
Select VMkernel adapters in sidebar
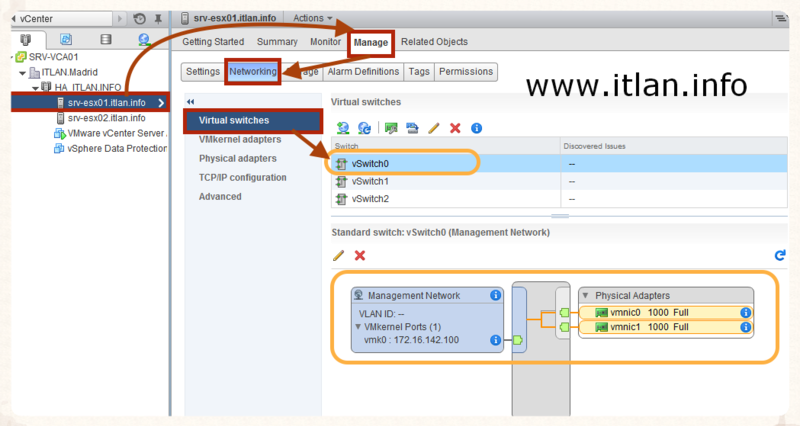coord(240,139)
